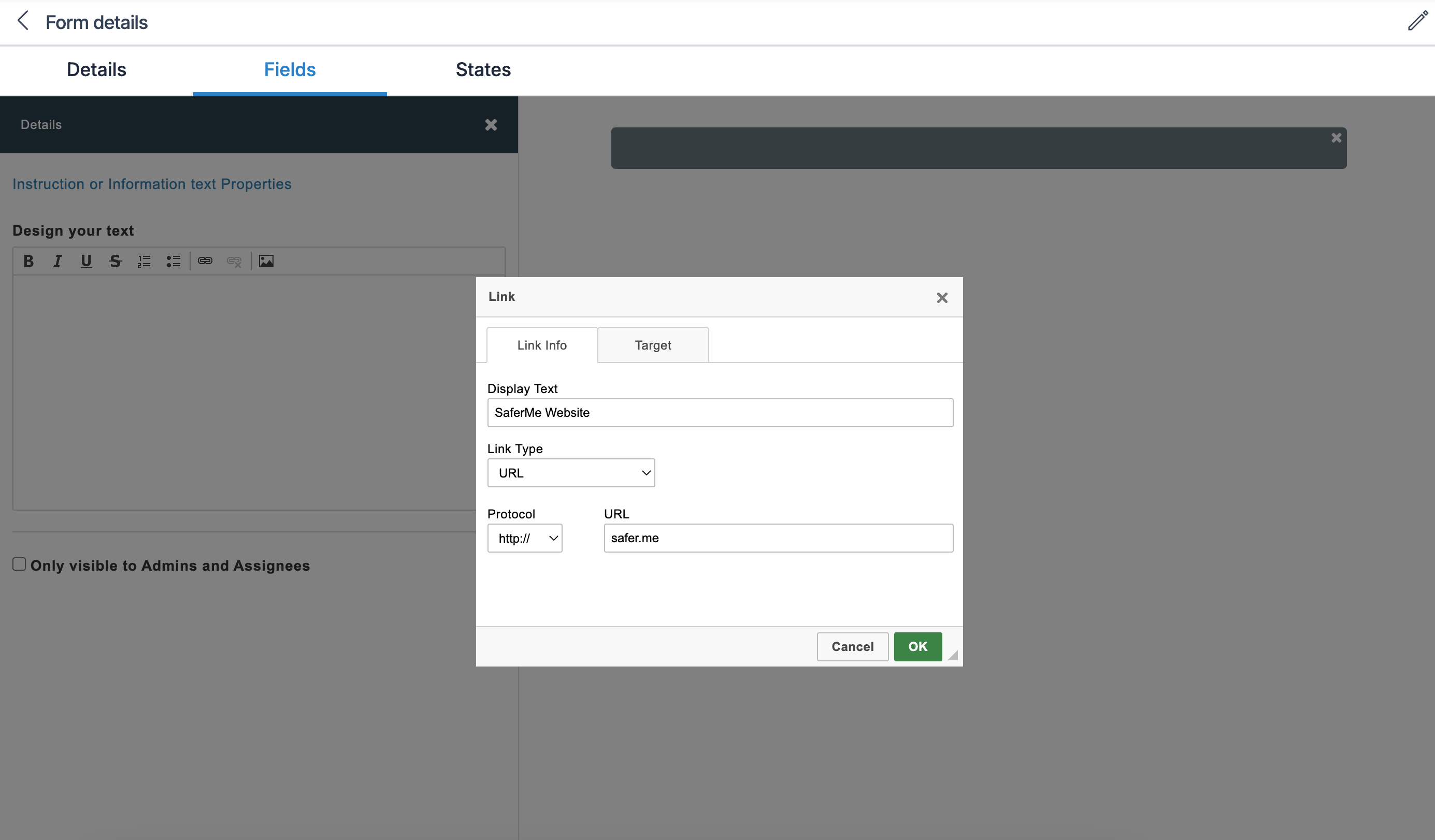Open Instruction or Information text Properties
The width and height of the screenshot is (1435, 840).
[x=151, y=183]
